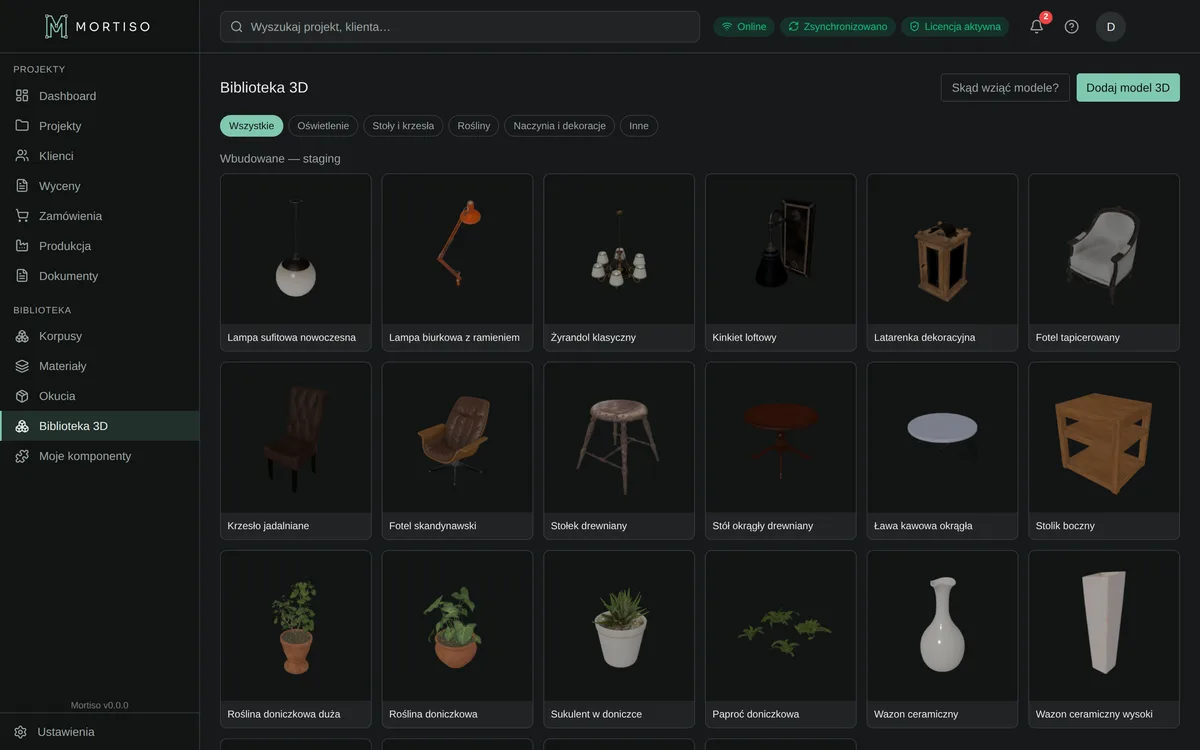The image size is (1200, 750).
Task: Select the Ława kawowa okrągła model
Action: (x=943, y=451)
